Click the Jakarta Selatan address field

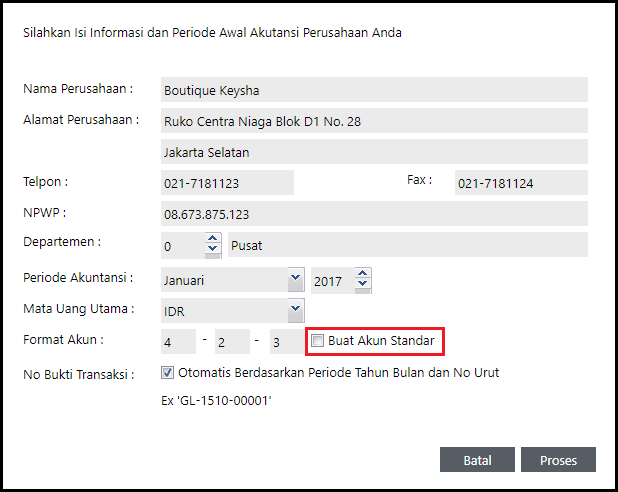[374, 153]
